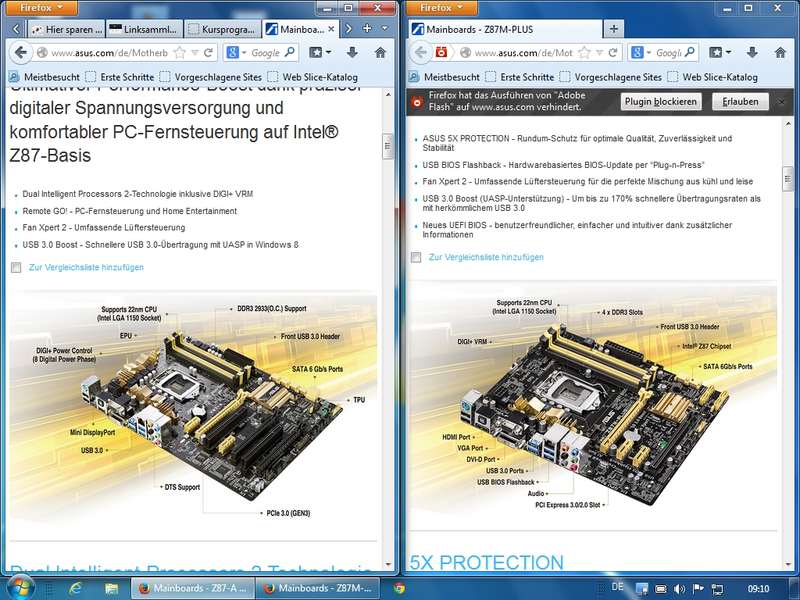Click the home icon in right Firefox window
This screenshot has height=600, width=800.
click(780, 52)
